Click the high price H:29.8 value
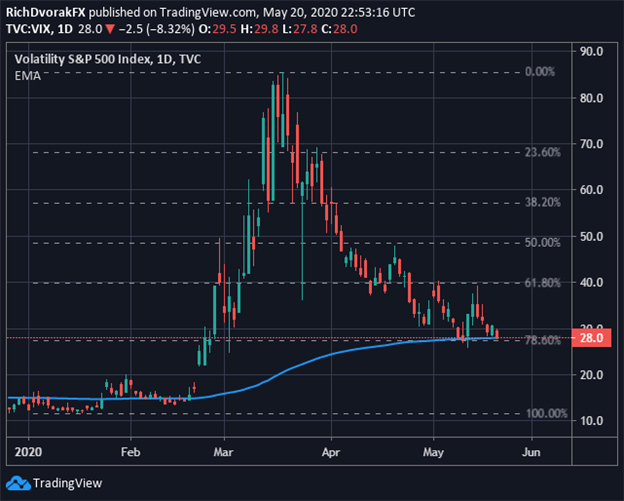 [259, 29]
